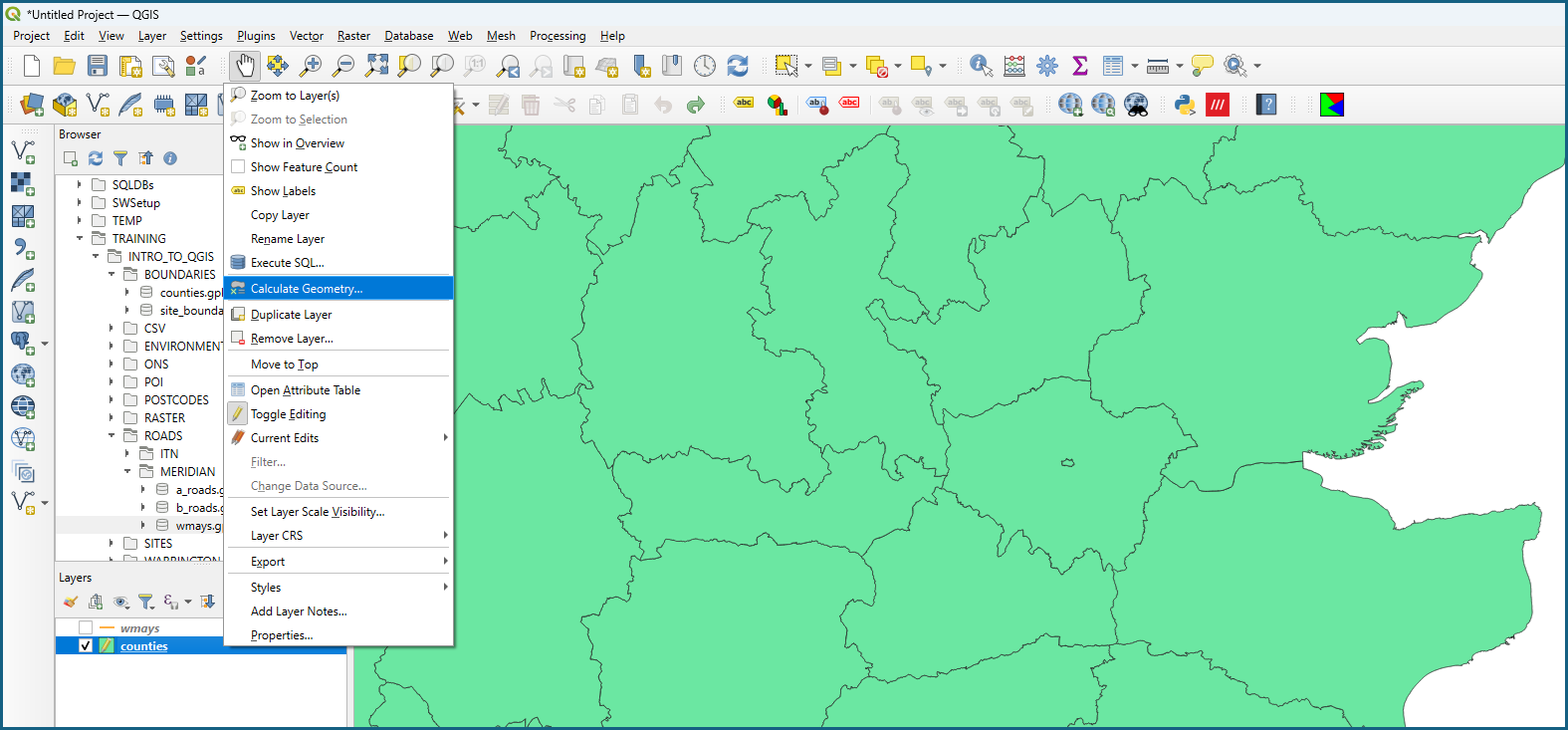1568x730 pixels.
Task: Click the New Project icon
Action: coord(32,66)
